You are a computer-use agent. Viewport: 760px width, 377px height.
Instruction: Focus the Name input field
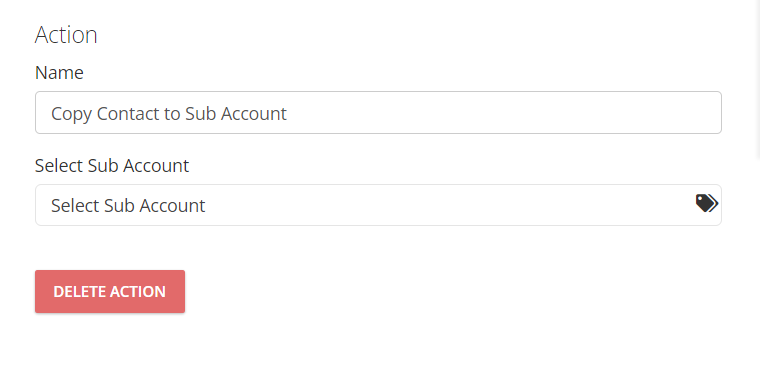point(378,112)
